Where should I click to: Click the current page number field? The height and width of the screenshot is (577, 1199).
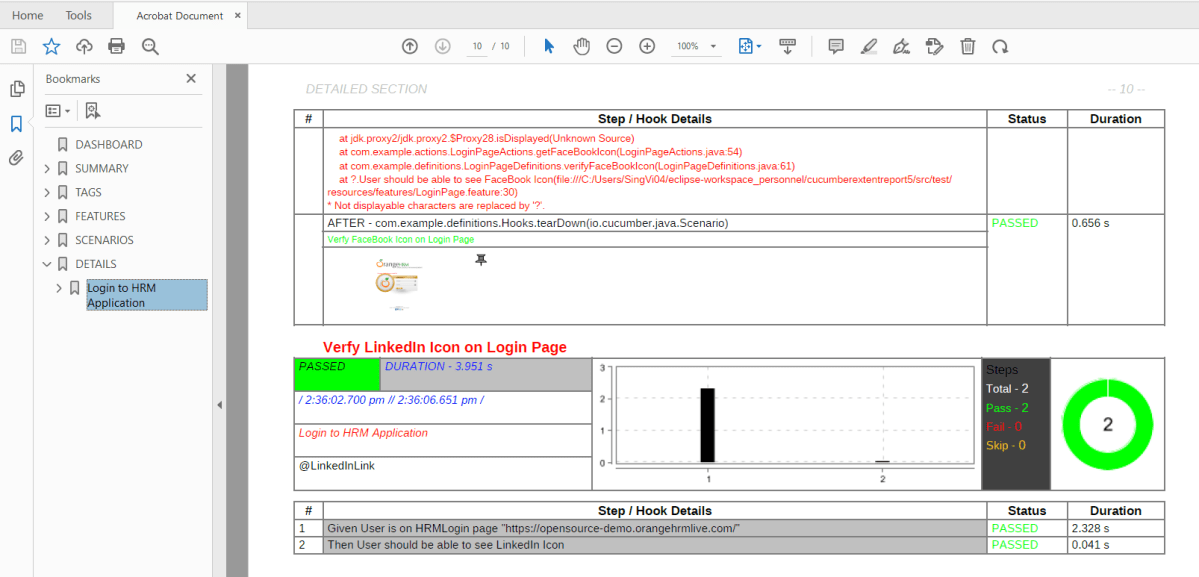pyautogui.click(x=477, y=46)
